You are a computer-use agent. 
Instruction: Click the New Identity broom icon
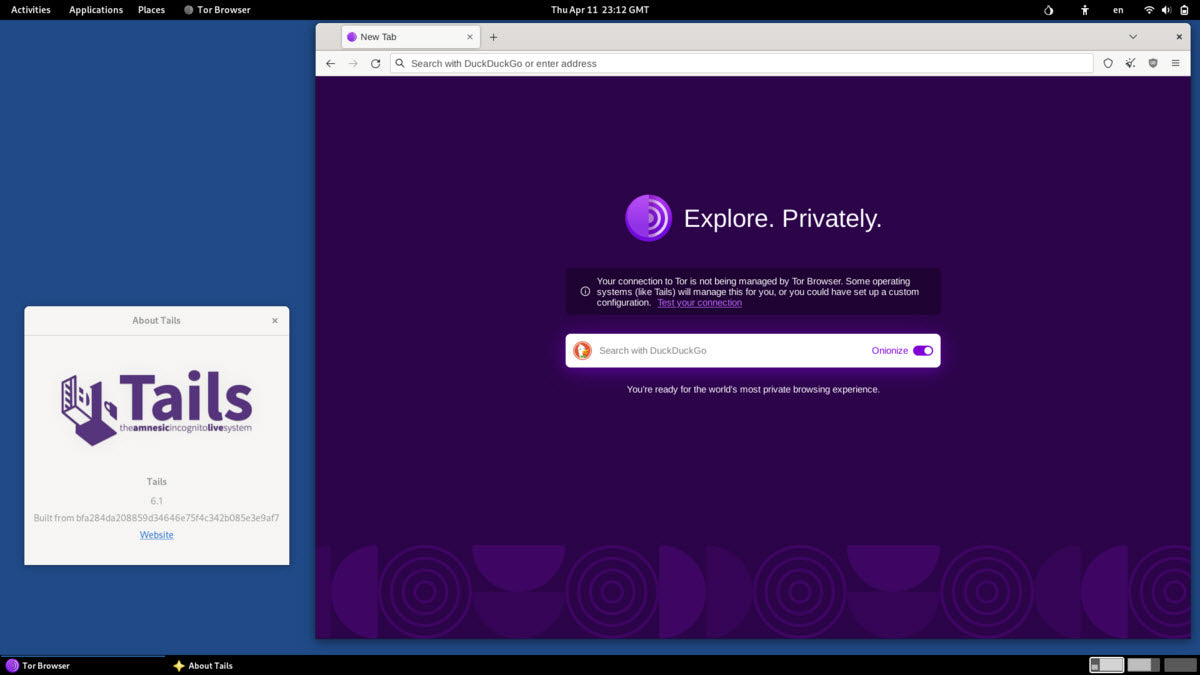1130,63
